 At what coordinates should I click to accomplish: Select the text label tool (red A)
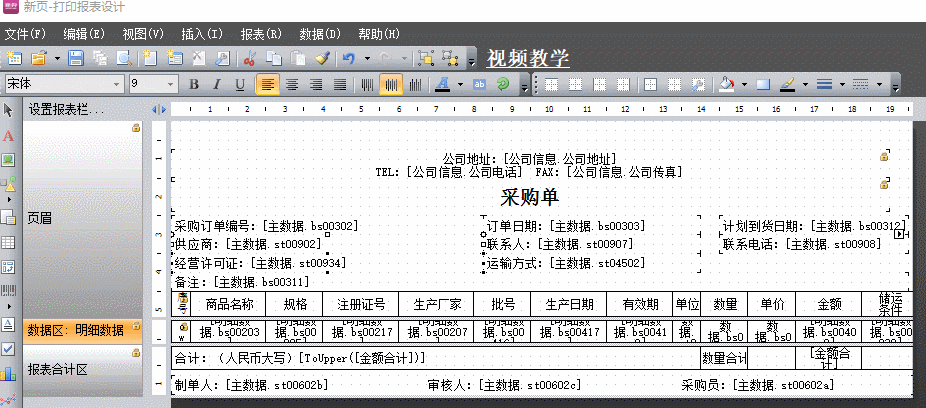[9, 135]
